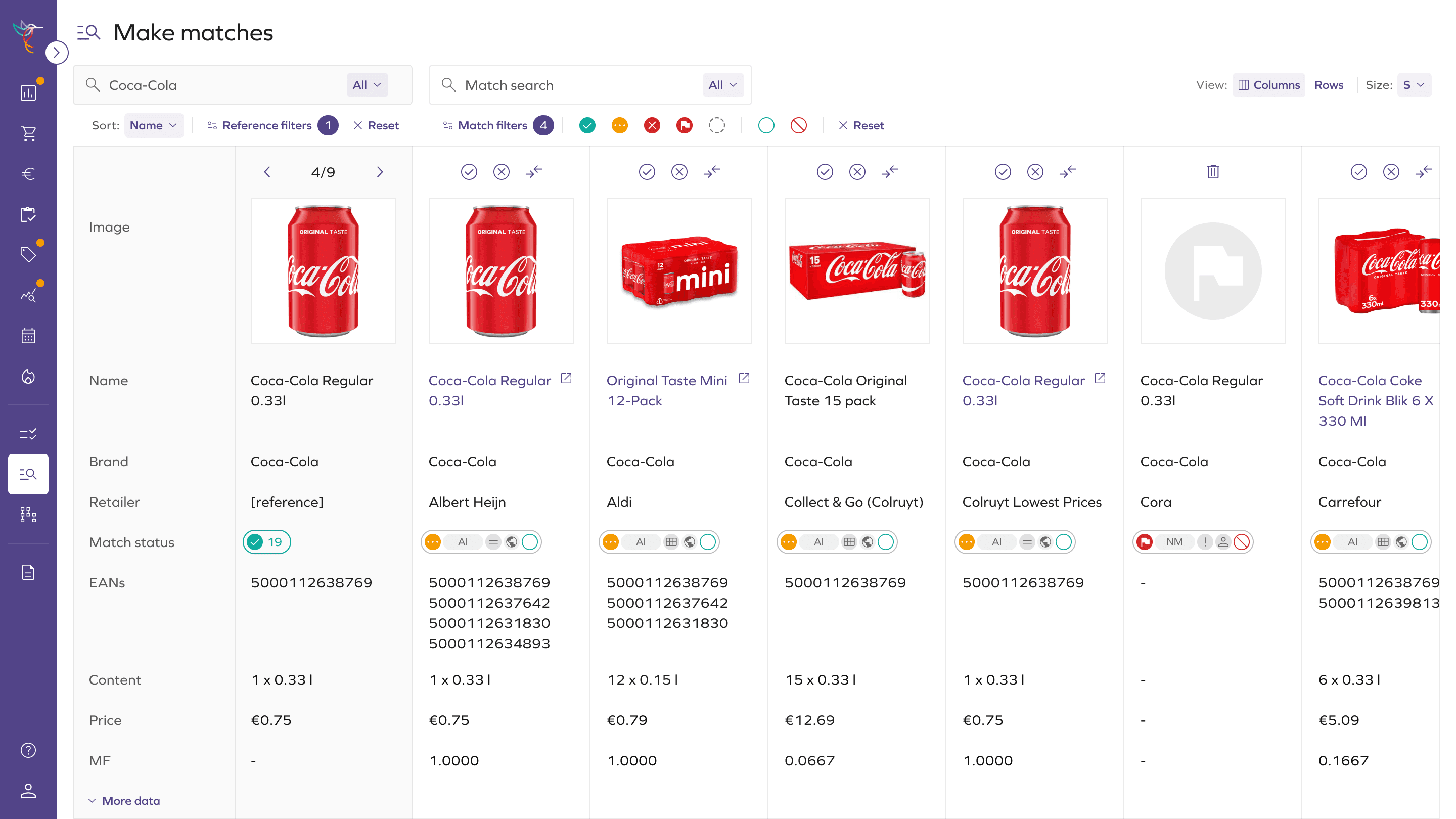Open the All dropdown next to Coca-Cola search
Viewport: 1456px width, 819px height.
coord(367,85)
